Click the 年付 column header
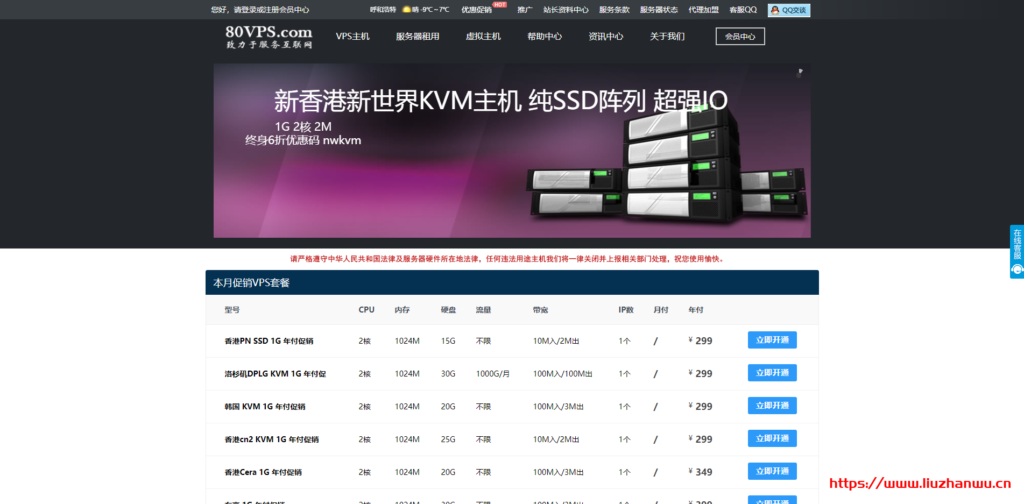This screenshot has height=504, width=1024. pos(696,309)
